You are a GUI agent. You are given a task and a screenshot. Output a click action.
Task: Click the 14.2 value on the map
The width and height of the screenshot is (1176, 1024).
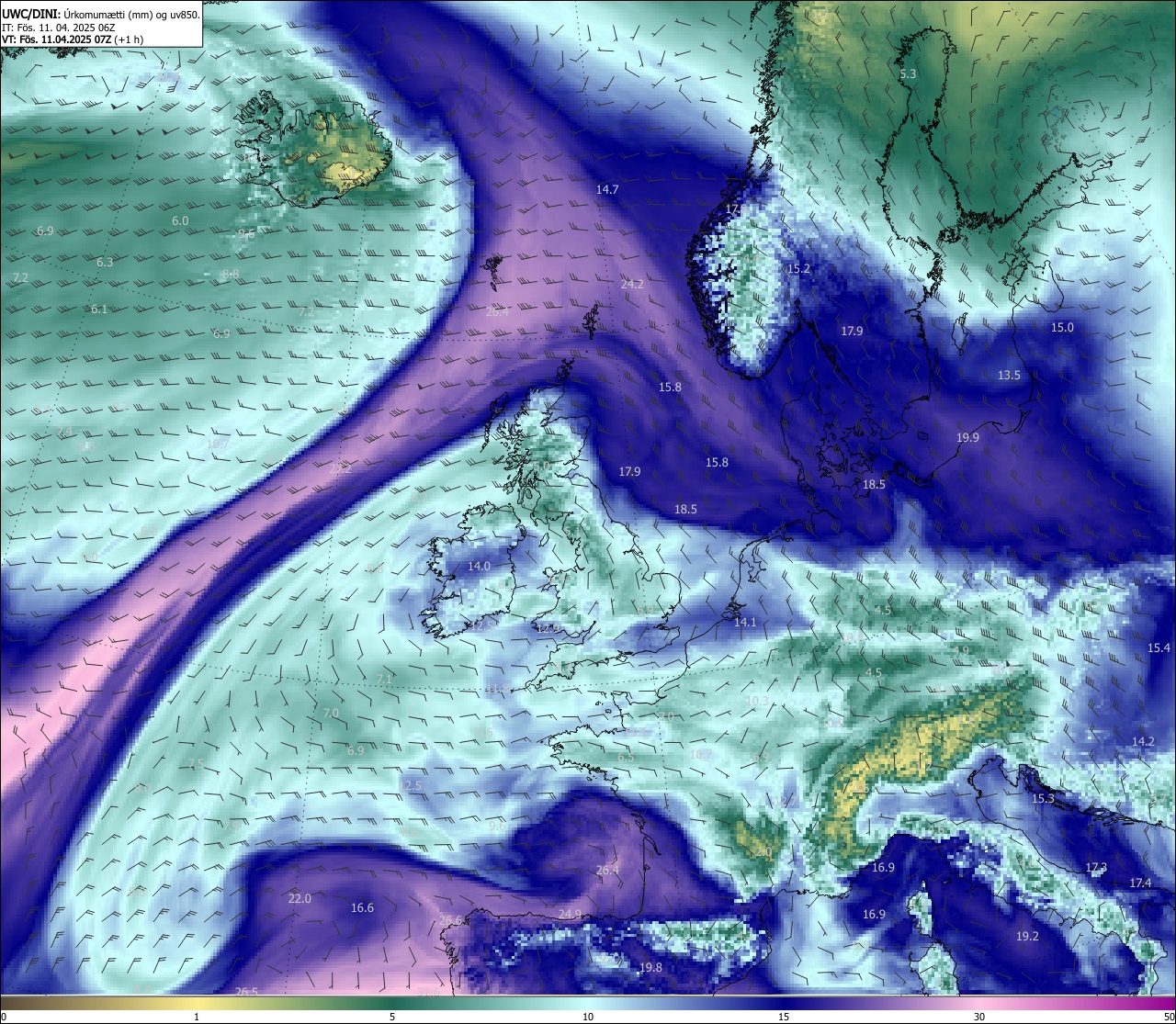coord(1143,741)
